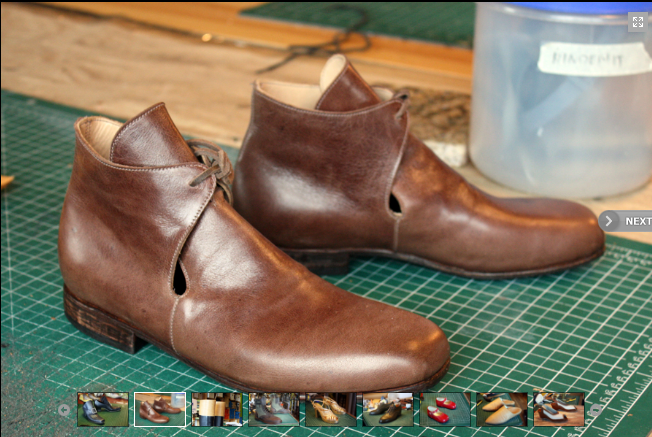Open the third thumbnail in the strip

pyautogui.click(x=217, y=409)
